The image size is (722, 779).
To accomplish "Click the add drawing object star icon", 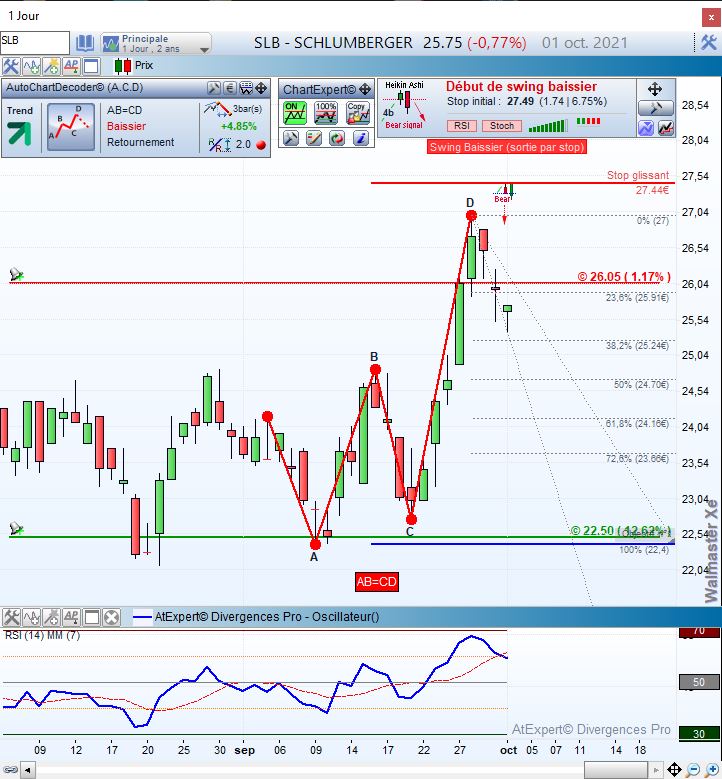I will (x=51, y=66).
